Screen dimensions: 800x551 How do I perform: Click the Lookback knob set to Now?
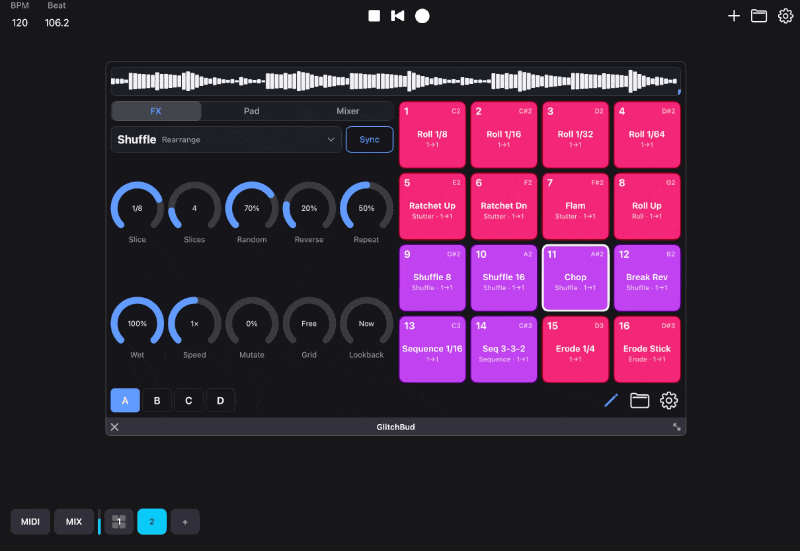point(366,322)
